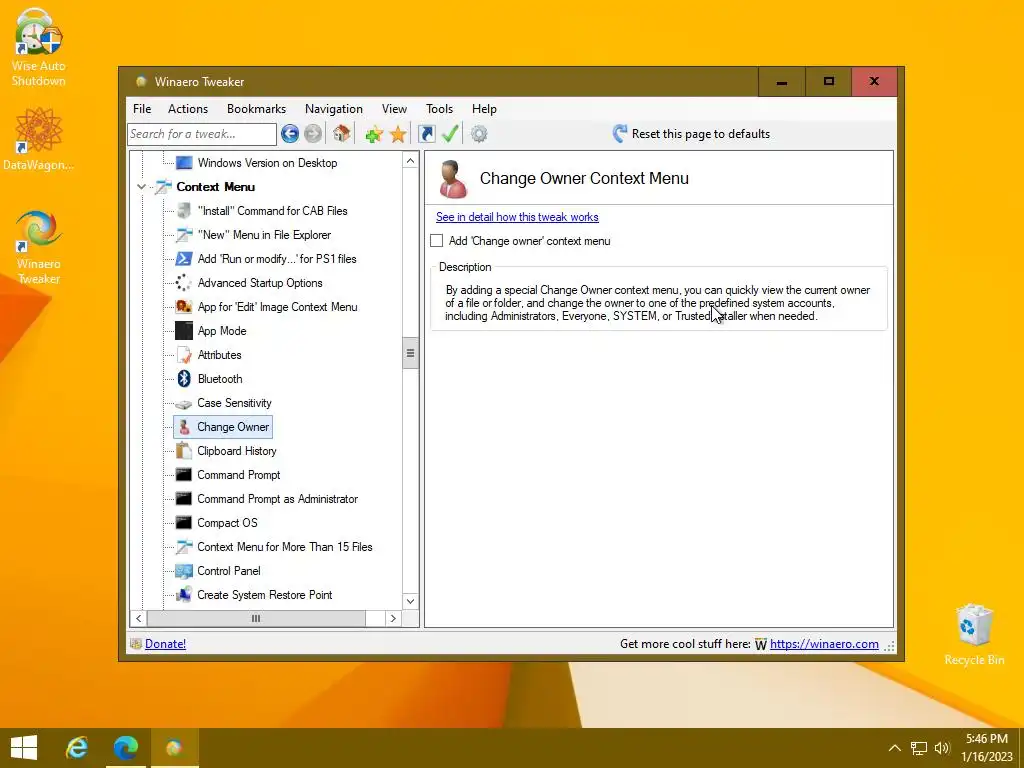Click the horizontal scrollbar right arrow
Image resolution: width=1024 pixels, height=768 pixels.
pyautogui.click(x=392, y=618)
